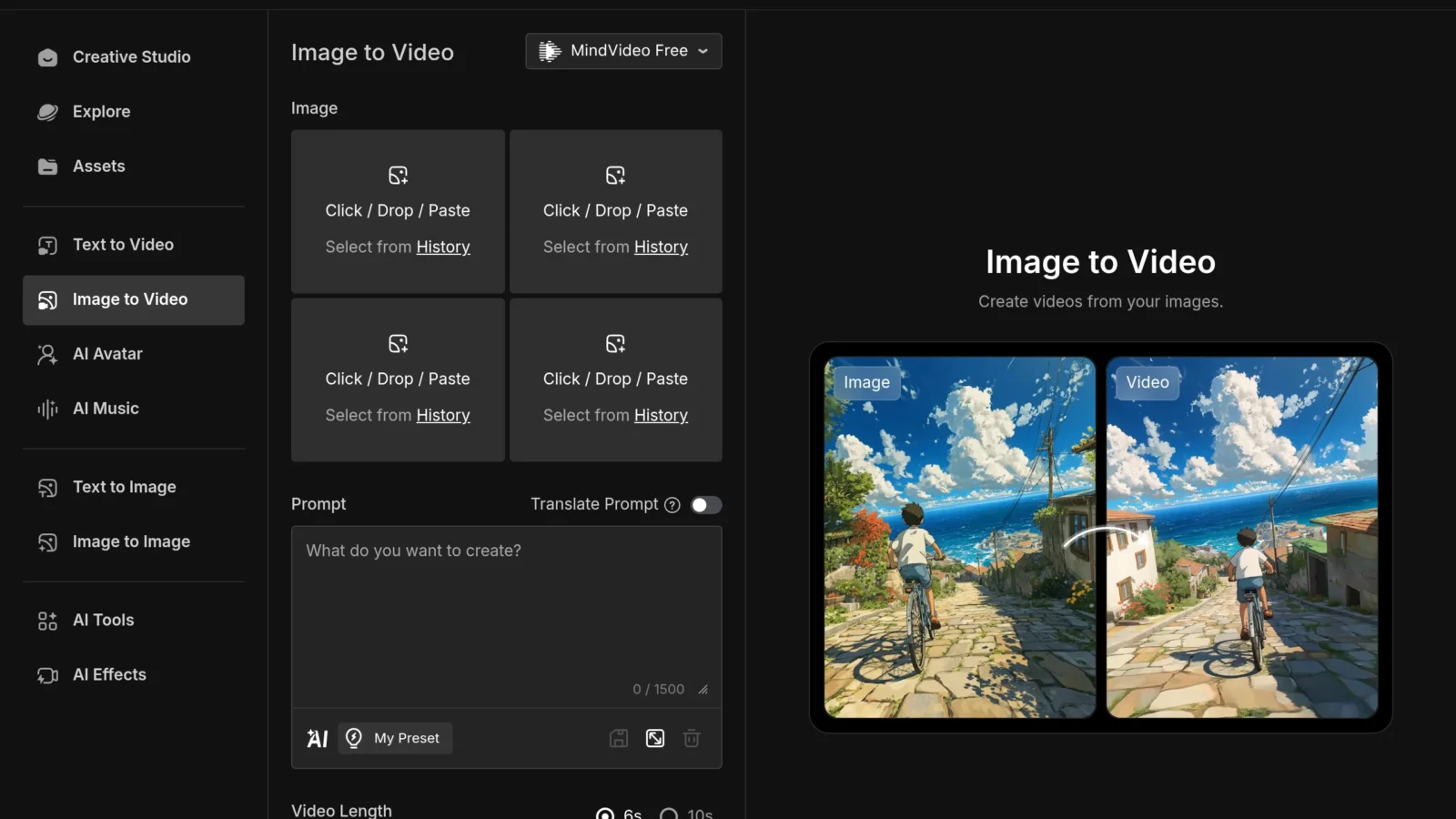The image size is (1456, 819).
Task: Open the My Preset selector
Action: point(395,738)
